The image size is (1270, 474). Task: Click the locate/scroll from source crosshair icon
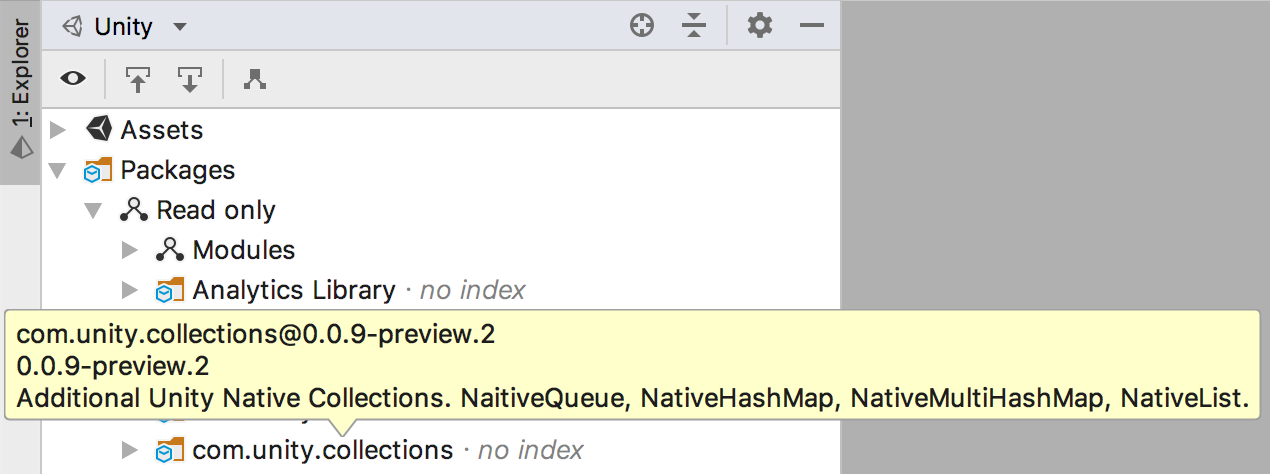[642, 26]
